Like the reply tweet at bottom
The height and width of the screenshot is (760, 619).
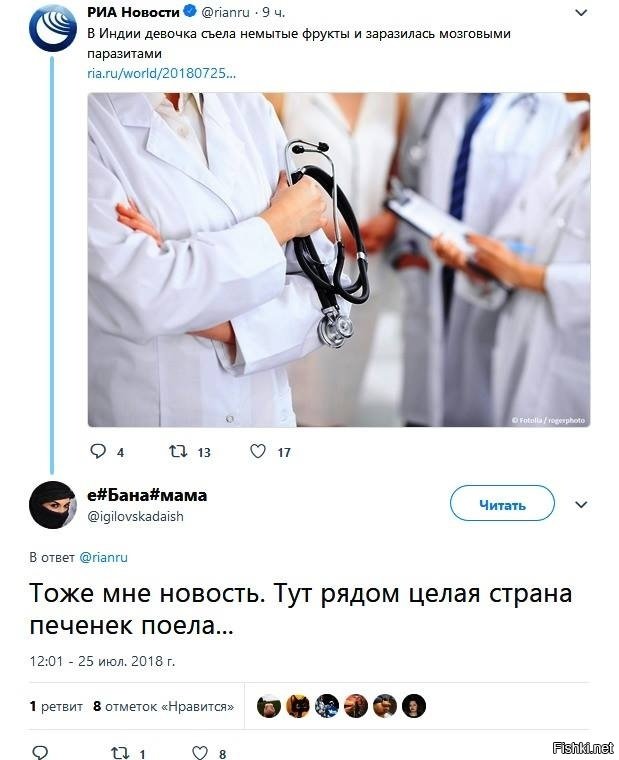pos(200,752)
